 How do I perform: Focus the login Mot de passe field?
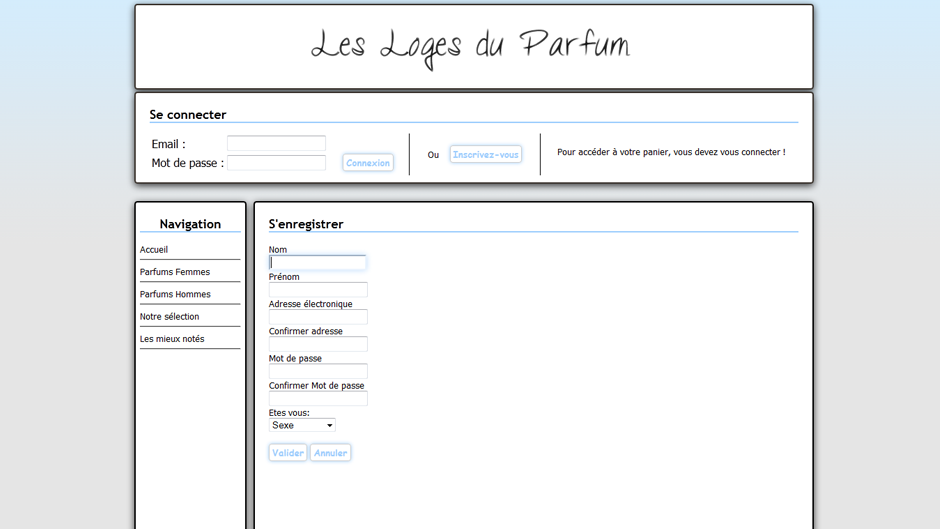(276, 163)
